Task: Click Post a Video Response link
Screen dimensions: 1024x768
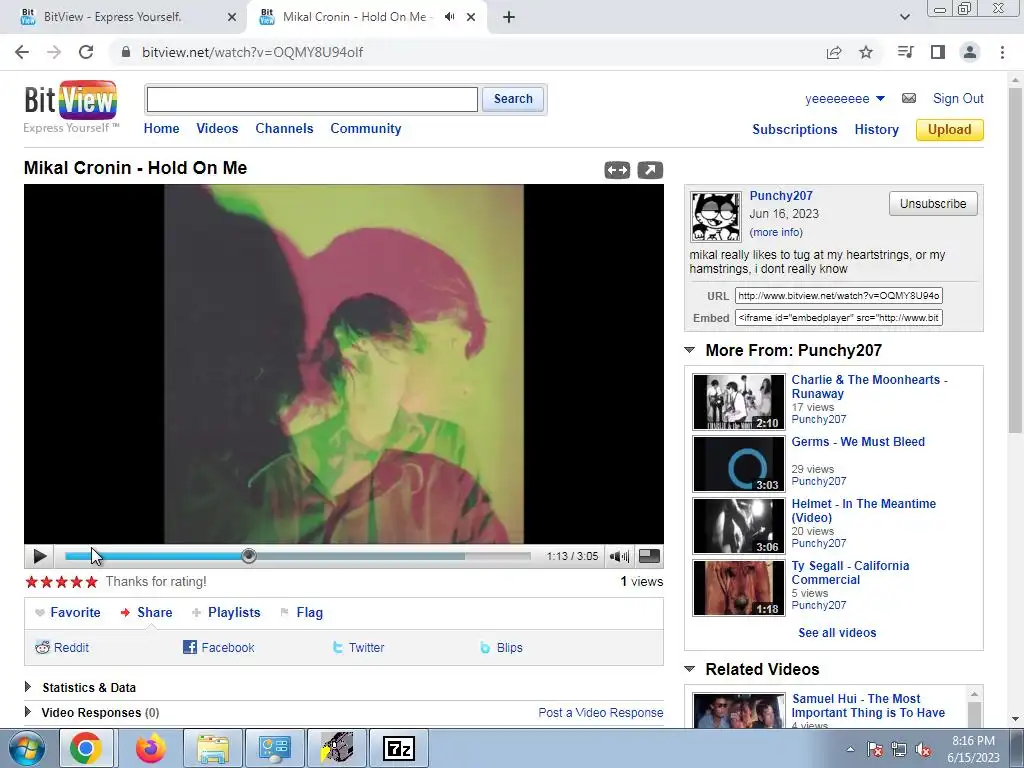Action: [x=601, y=712]
